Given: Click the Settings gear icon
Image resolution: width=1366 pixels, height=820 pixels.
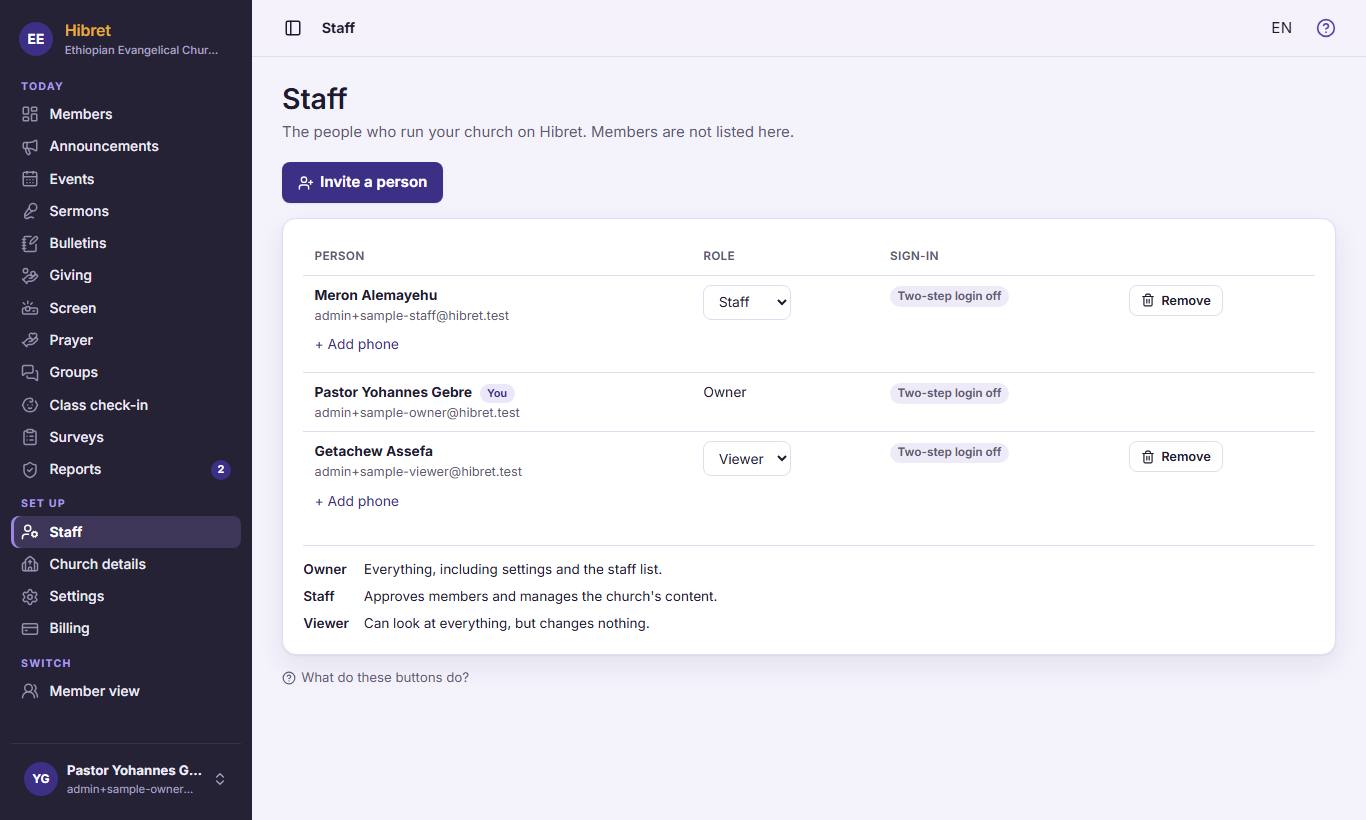Looking at the screenshot, I should pyautogui.click(x=30, y=596).
